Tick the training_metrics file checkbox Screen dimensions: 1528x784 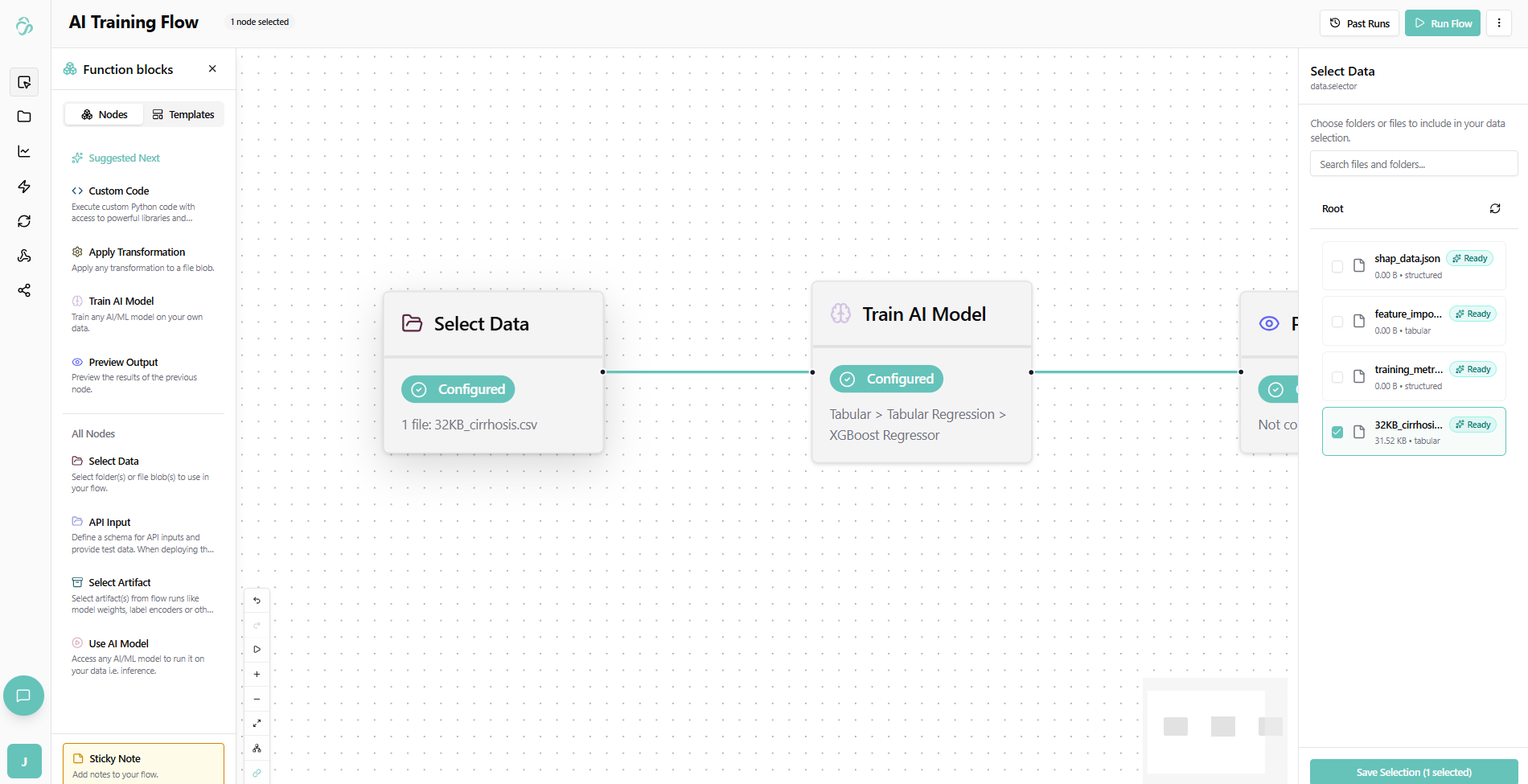click(x=1337, y=377)
